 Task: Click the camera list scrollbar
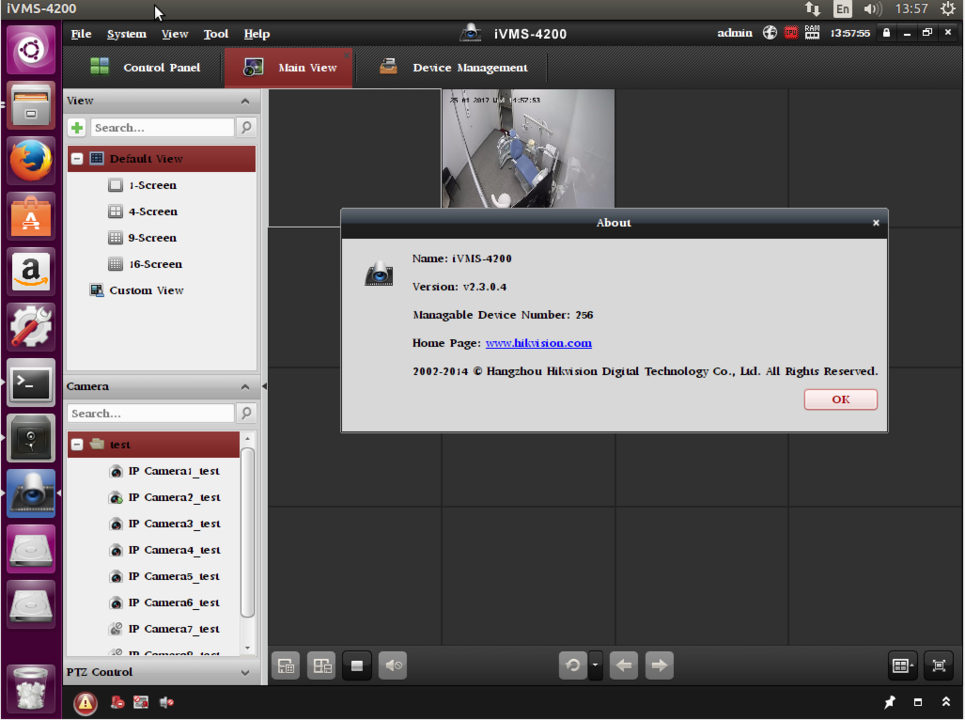(x=247, y=532)
